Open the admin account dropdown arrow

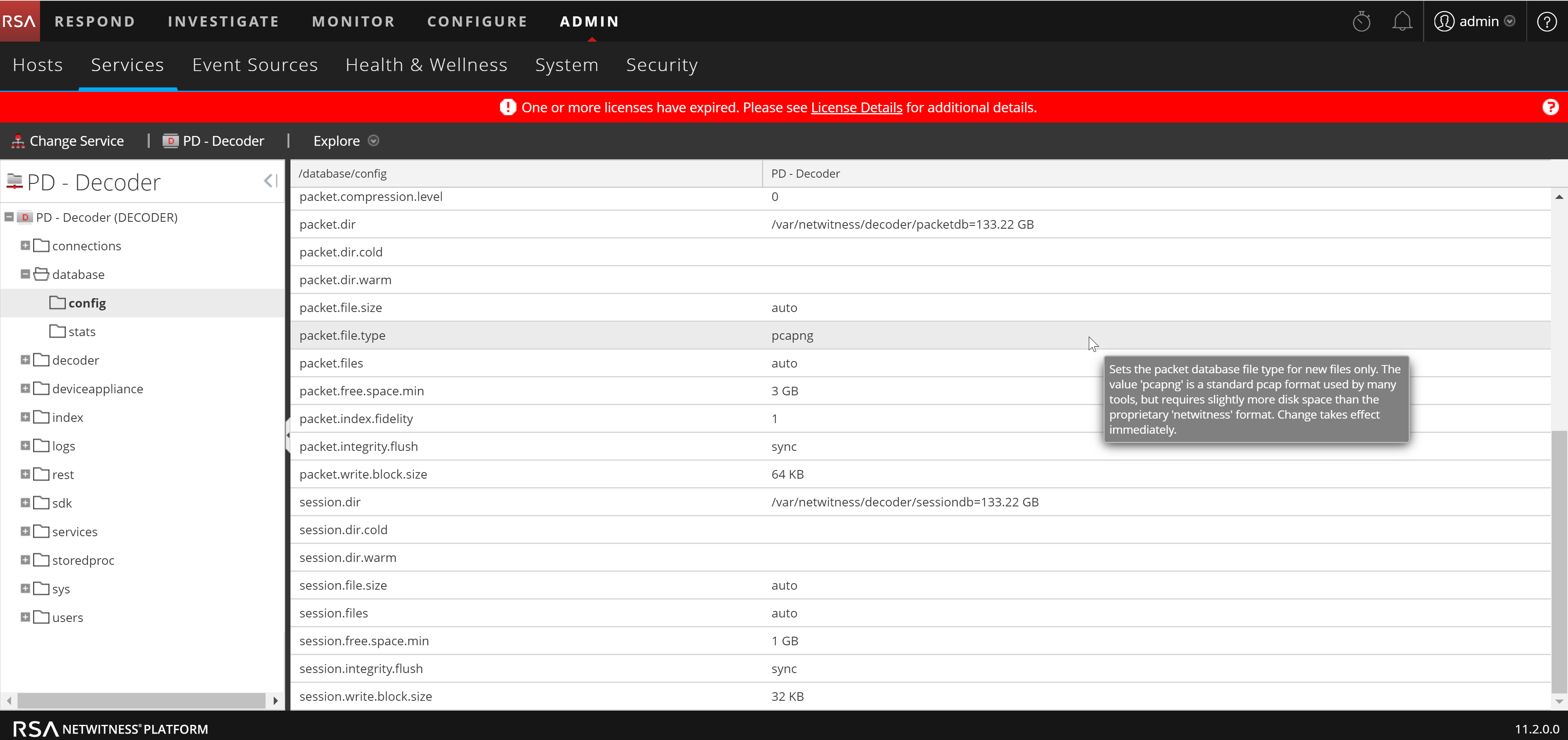pos(1510,21)
